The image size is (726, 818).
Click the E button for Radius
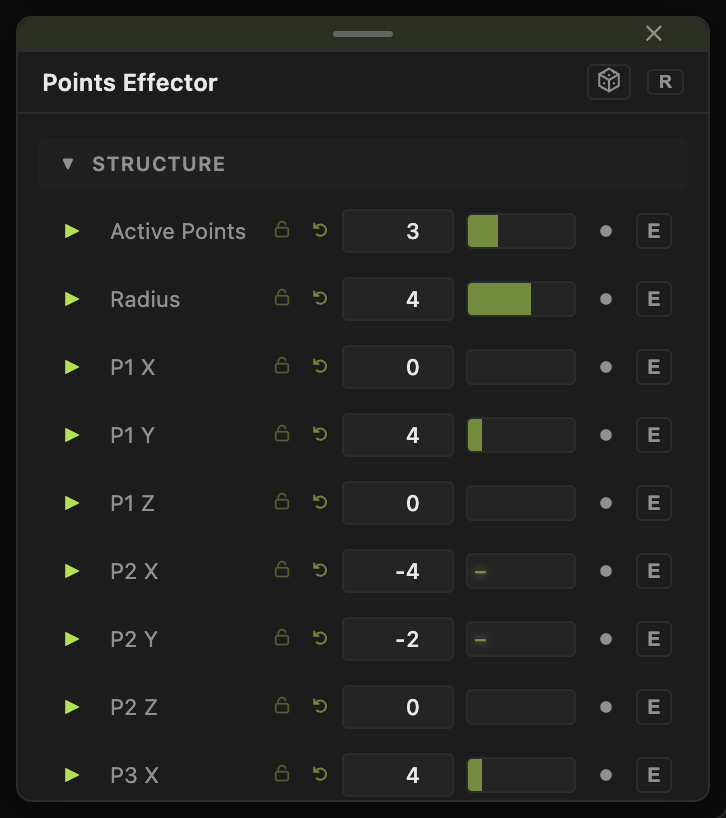click(654, 299)
